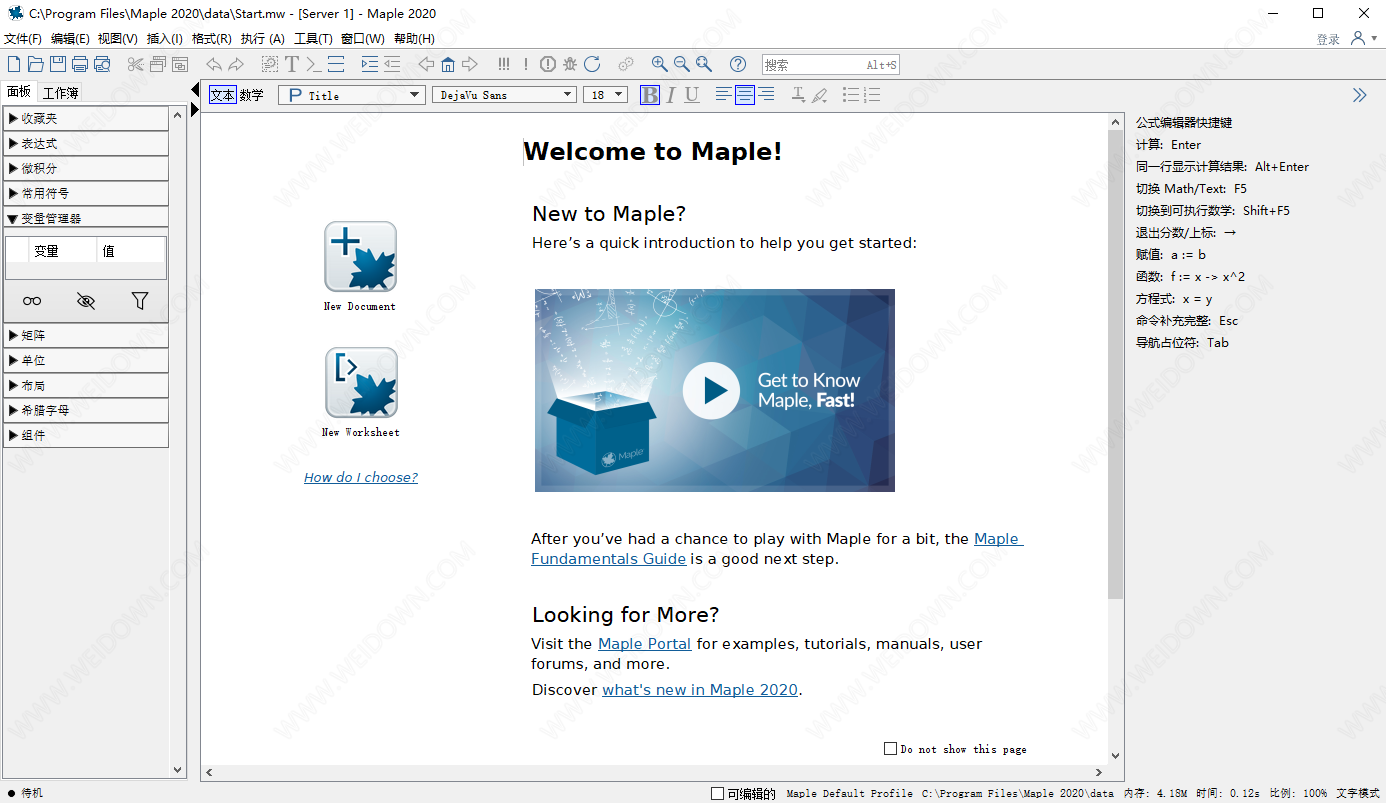
Task: Toggle hidden variables eye icon
Action: pyautogui.click(x=86, y=300)
